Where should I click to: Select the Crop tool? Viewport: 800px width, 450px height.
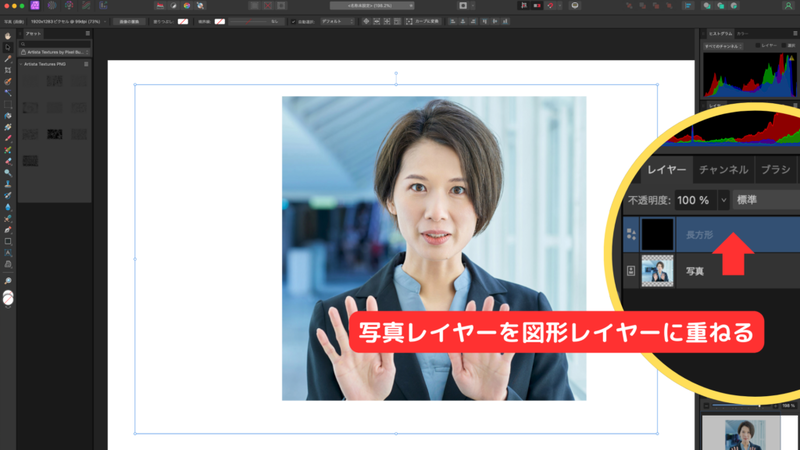click(8, 70)
